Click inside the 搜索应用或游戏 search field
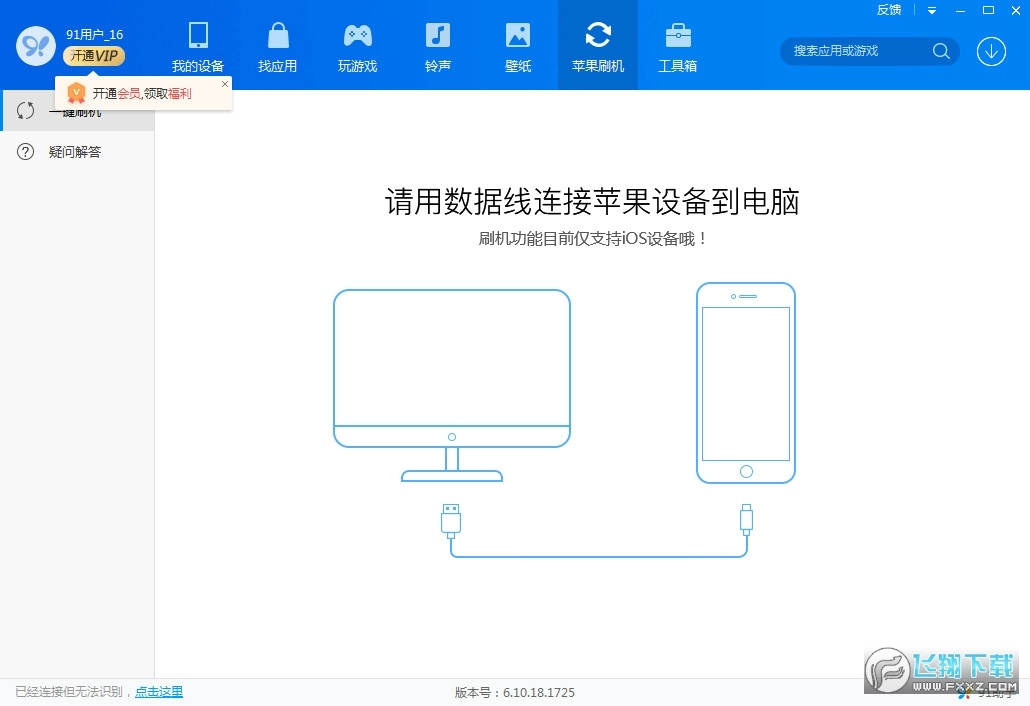The height and width of the screenshot is (706, 1030). 860,50
